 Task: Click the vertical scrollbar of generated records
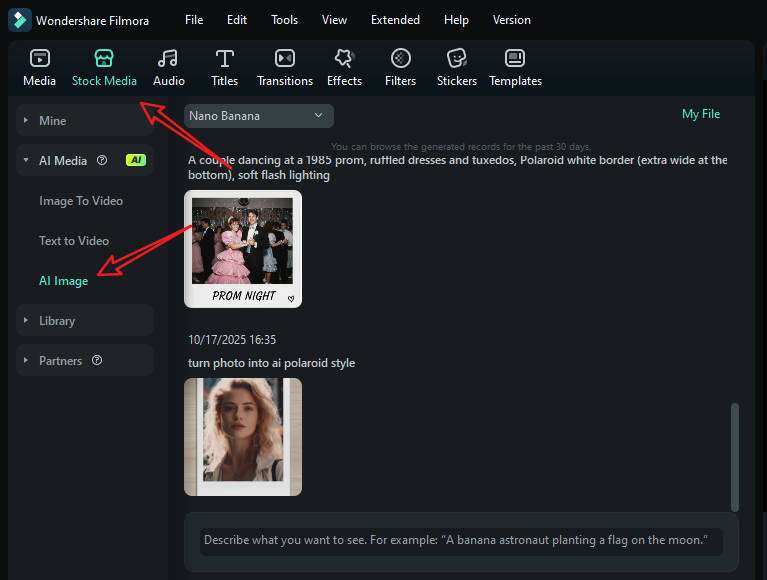(x=735, y=457)
